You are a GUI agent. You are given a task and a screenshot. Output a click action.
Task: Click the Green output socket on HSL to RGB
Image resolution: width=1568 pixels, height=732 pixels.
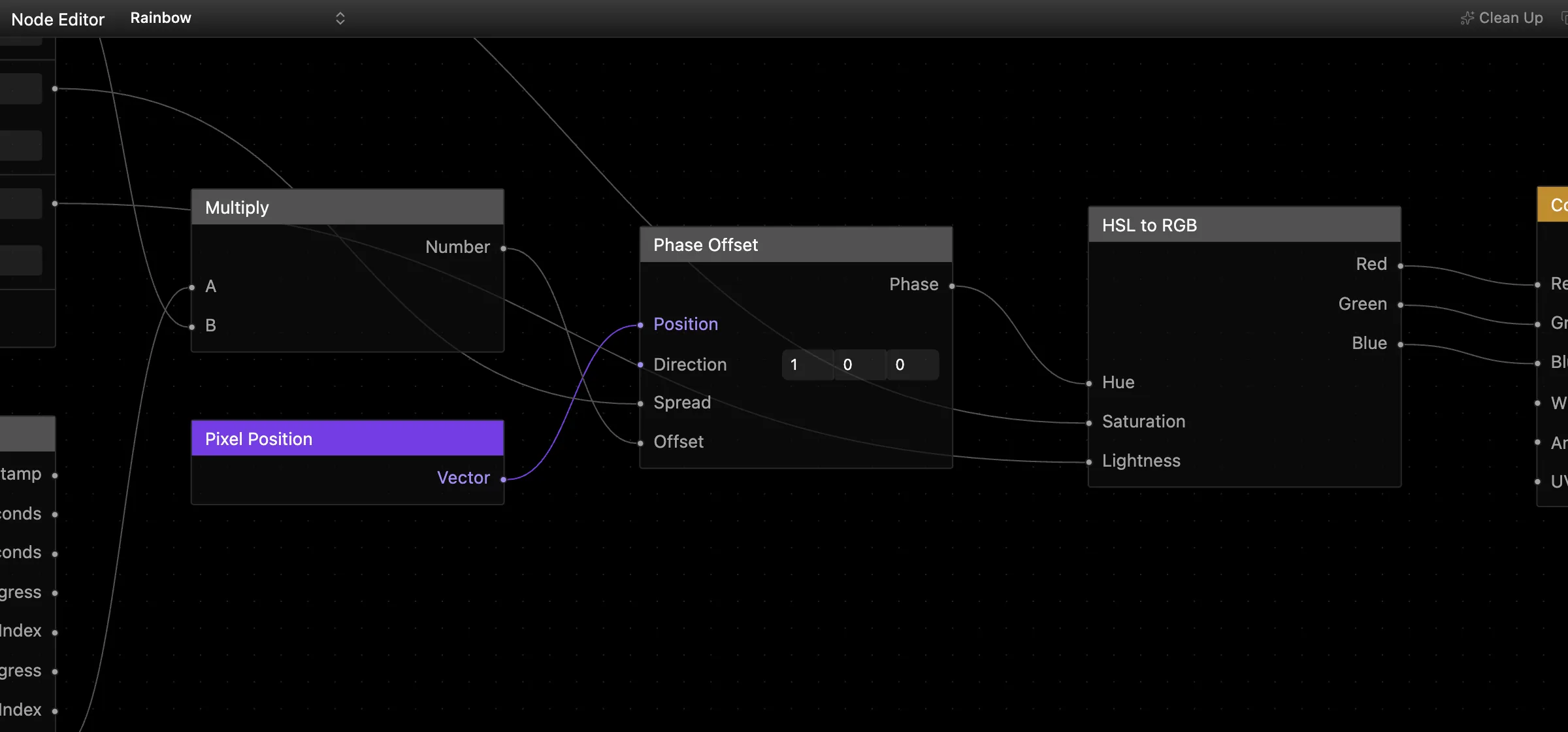point(1400,305)
